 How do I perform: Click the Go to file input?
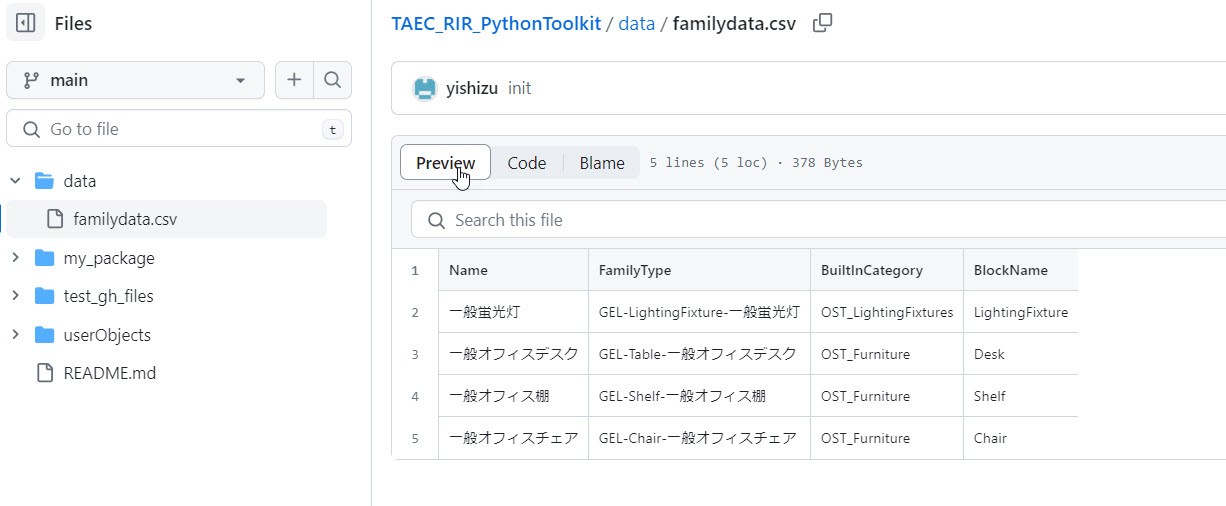pos(180,129)
